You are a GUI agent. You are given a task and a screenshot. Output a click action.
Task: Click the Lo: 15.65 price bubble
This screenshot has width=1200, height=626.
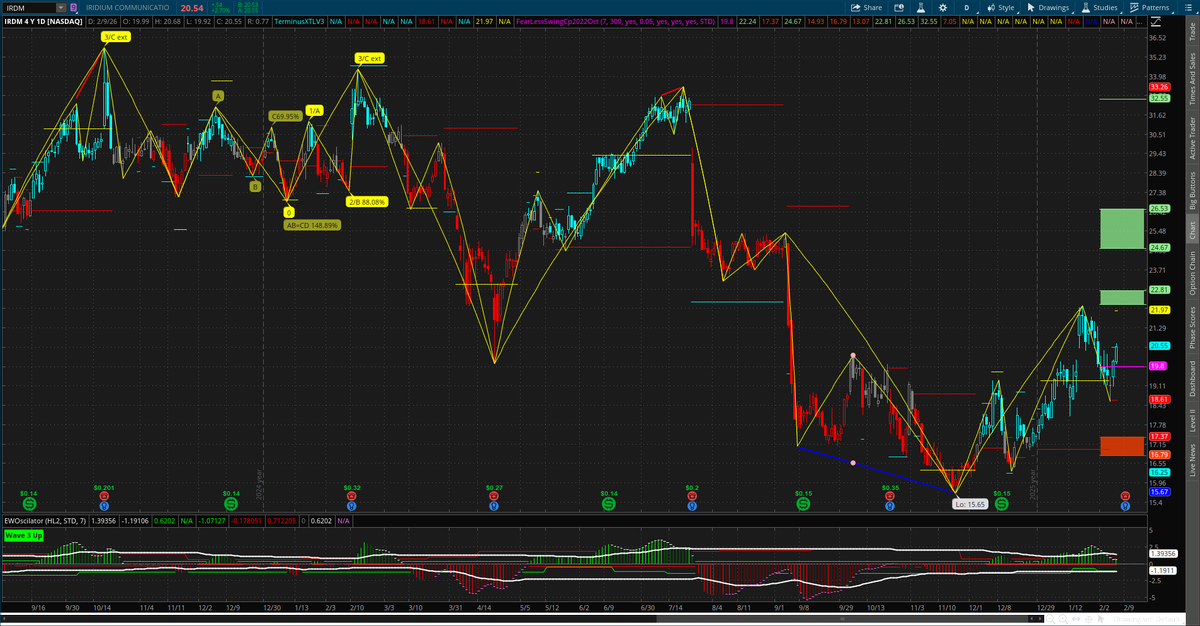970,504
